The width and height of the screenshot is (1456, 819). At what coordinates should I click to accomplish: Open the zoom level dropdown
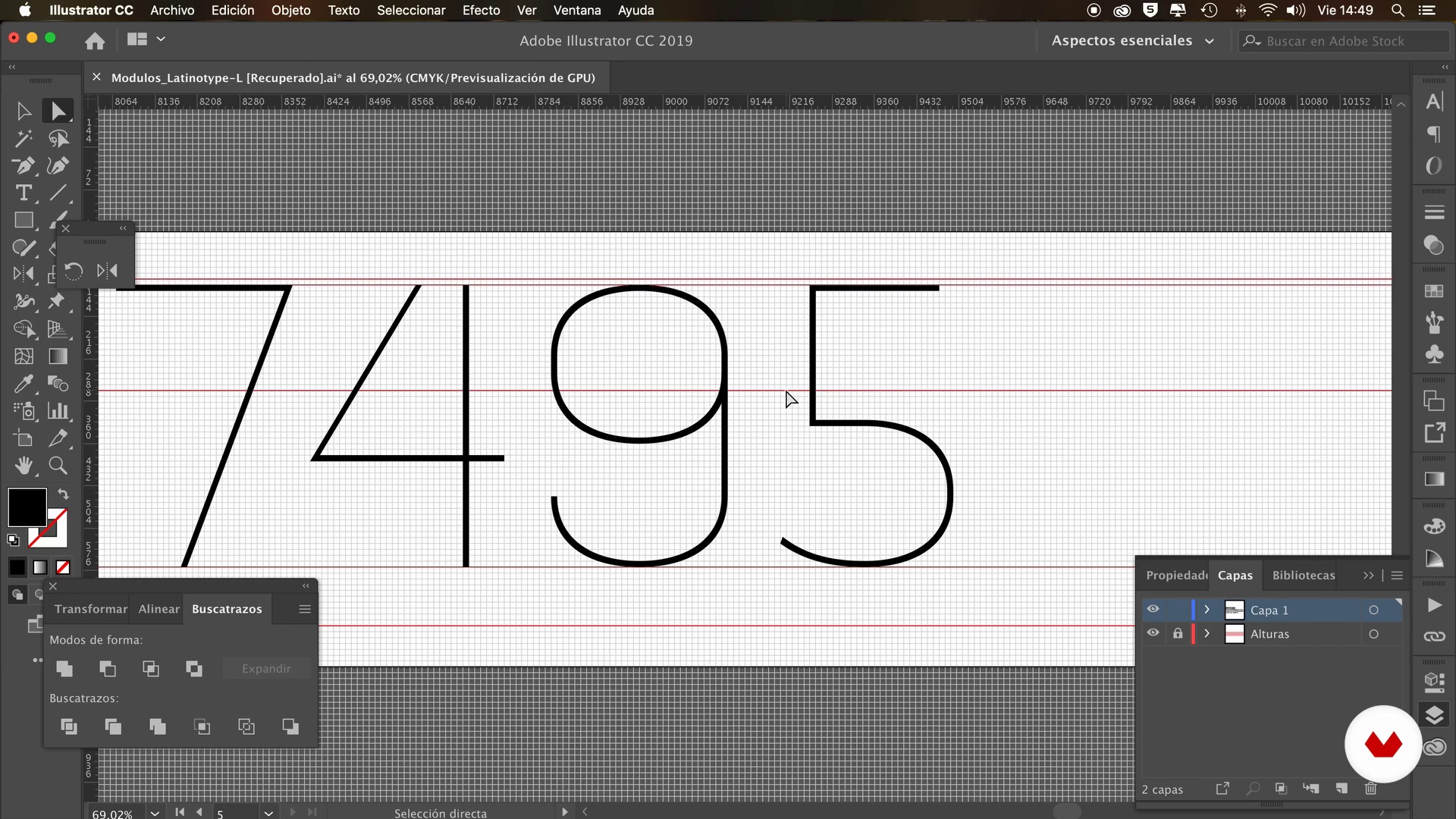pos(155,813)
